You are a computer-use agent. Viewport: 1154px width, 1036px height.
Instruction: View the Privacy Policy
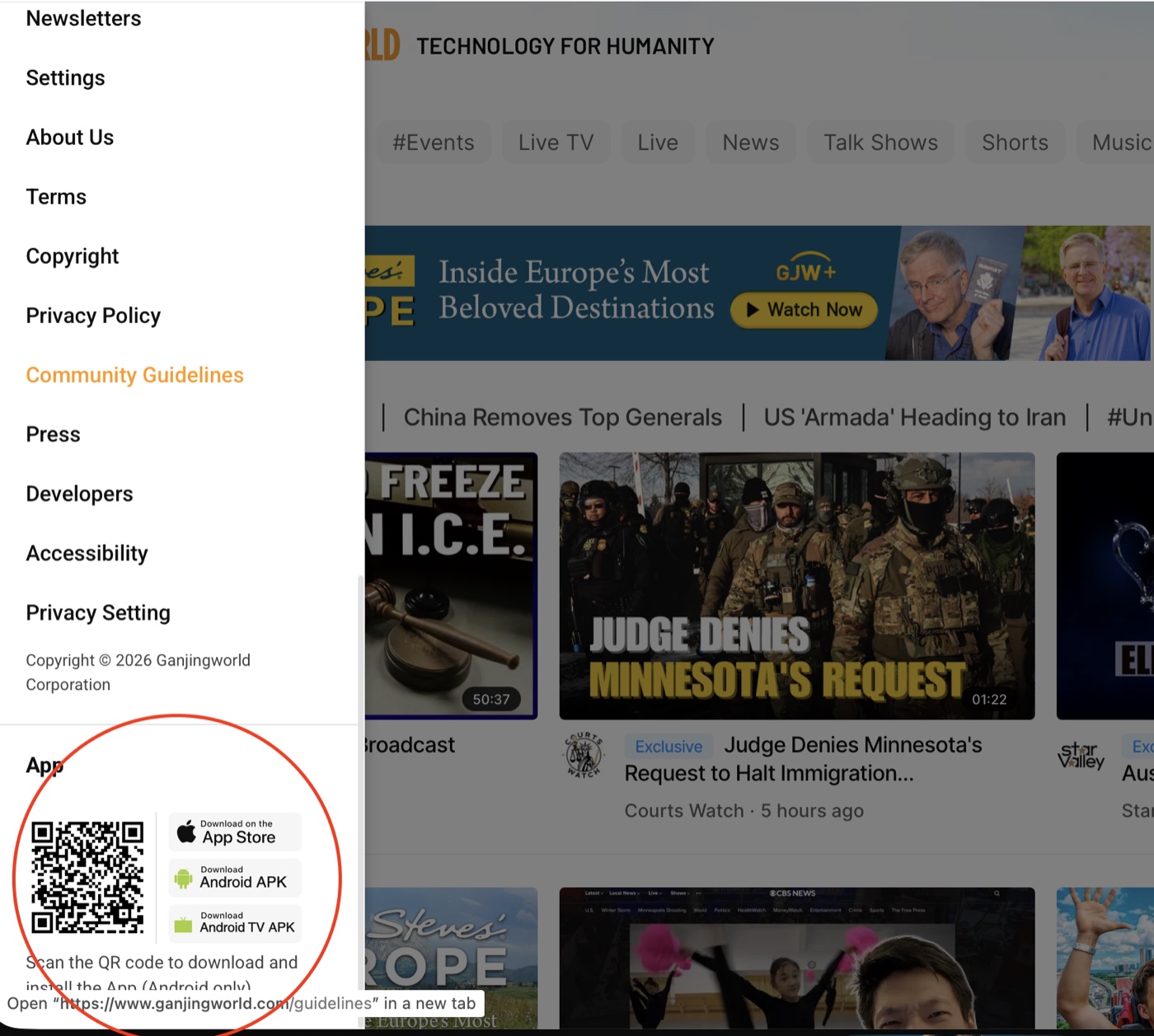[93, 316]
